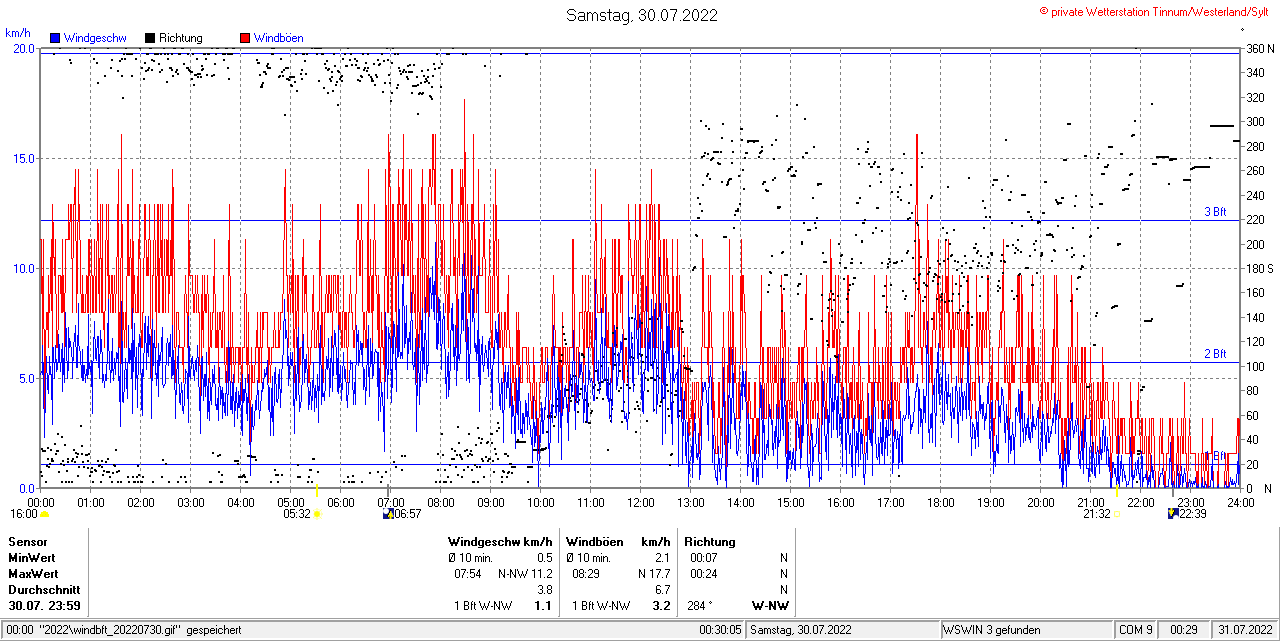
Task: Click the 18:00 time axis label
Action: pos(940,502)
